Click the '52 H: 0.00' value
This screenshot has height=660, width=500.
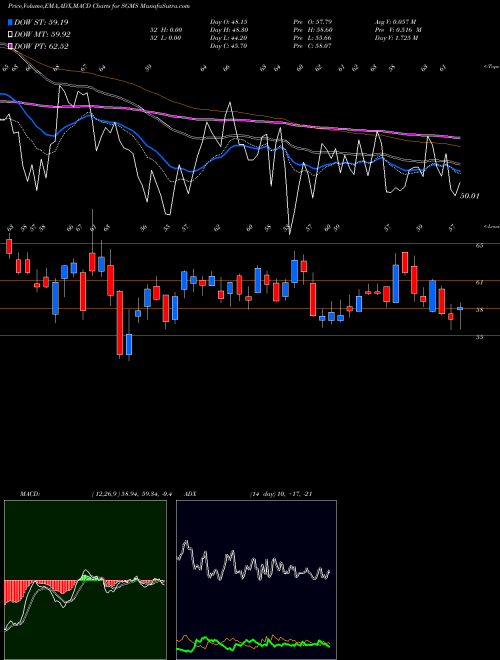(165, 30)
